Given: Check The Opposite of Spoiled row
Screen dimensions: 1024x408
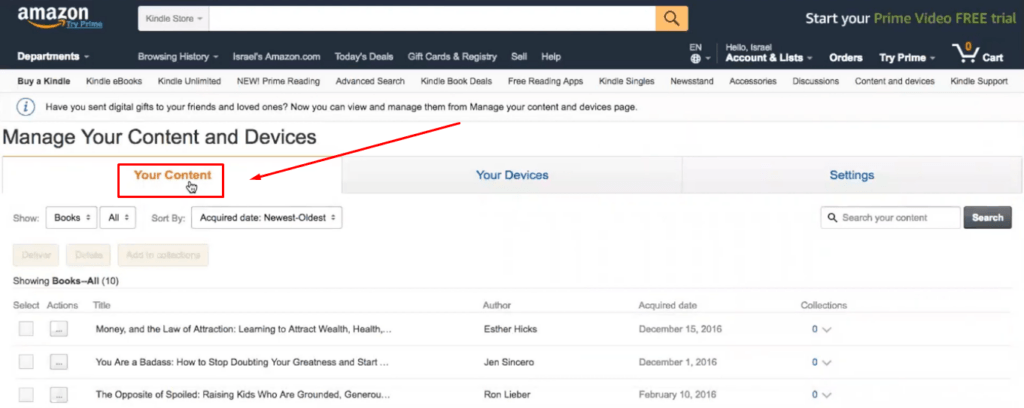Looking at the screenshot, I should click(x=26, y=395).
